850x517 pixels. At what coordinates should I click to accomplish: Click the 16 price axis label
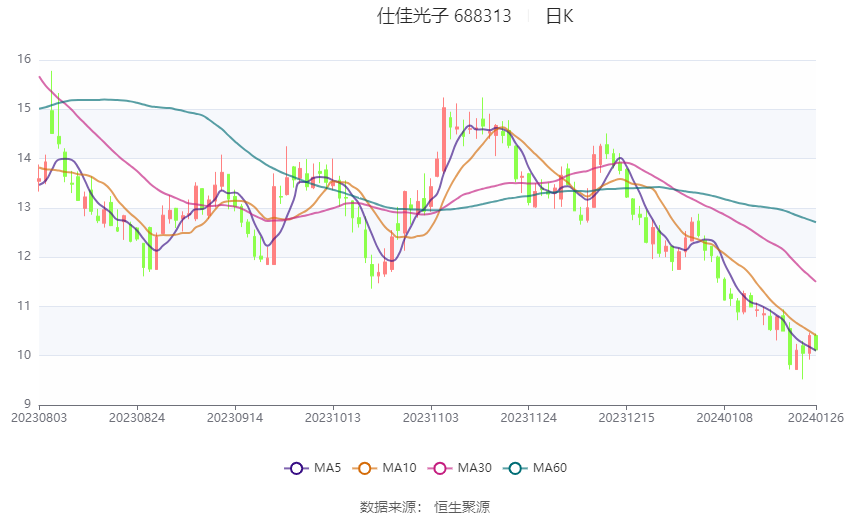pos(24,59)
